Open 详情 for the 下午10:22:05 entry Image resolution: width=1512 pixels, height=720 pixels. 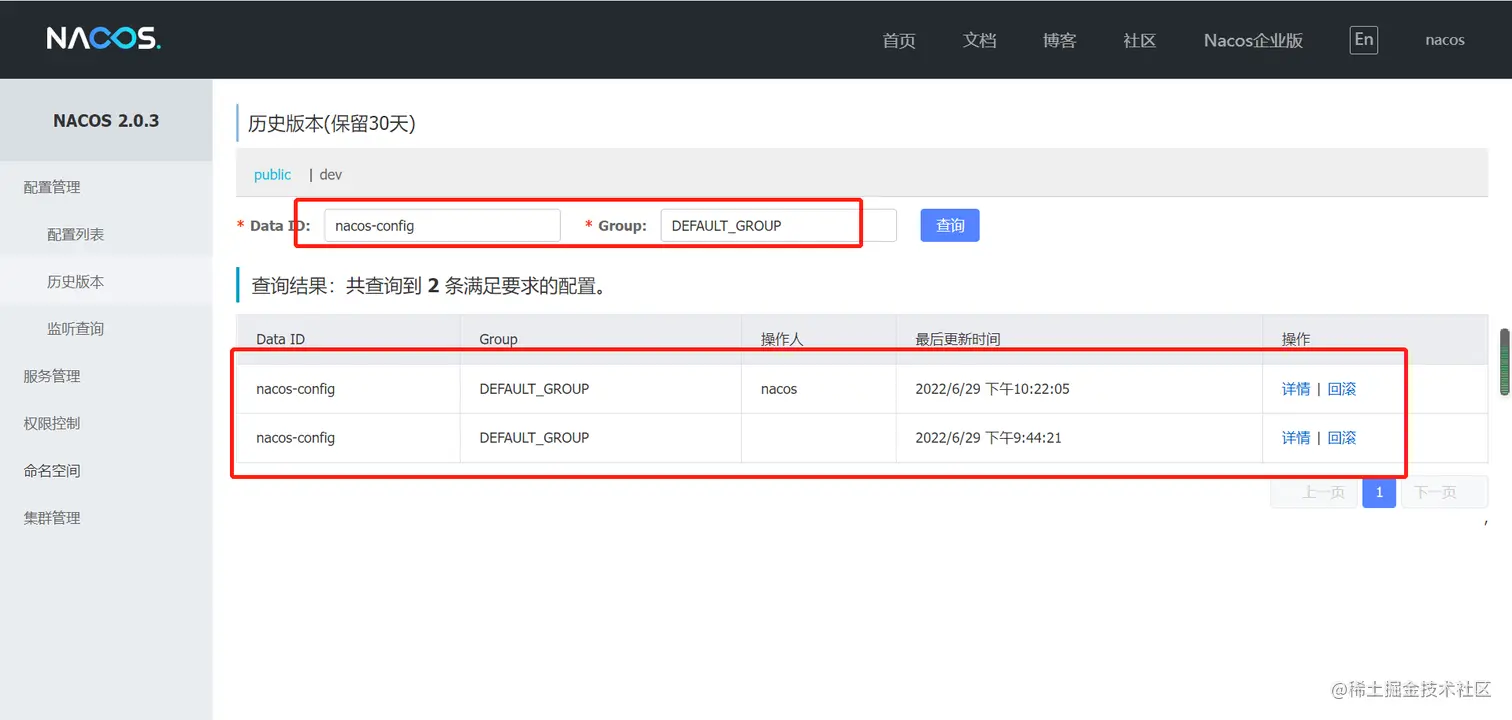click(1296, 389)
